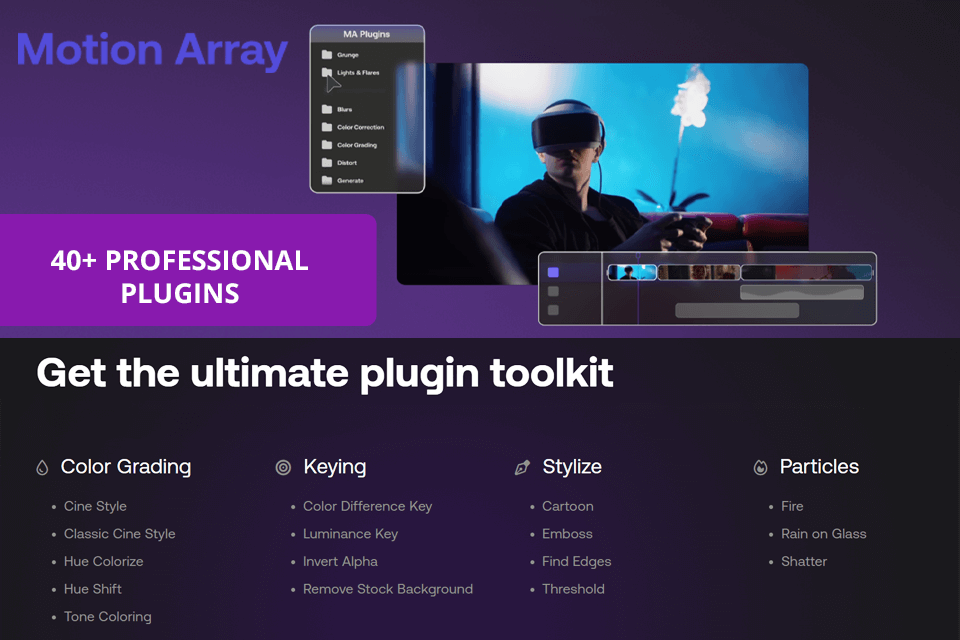The height and width of the screenshot is (640, 960).
Task: Click the timeline playhead marker
Action: tap(638, 255)
